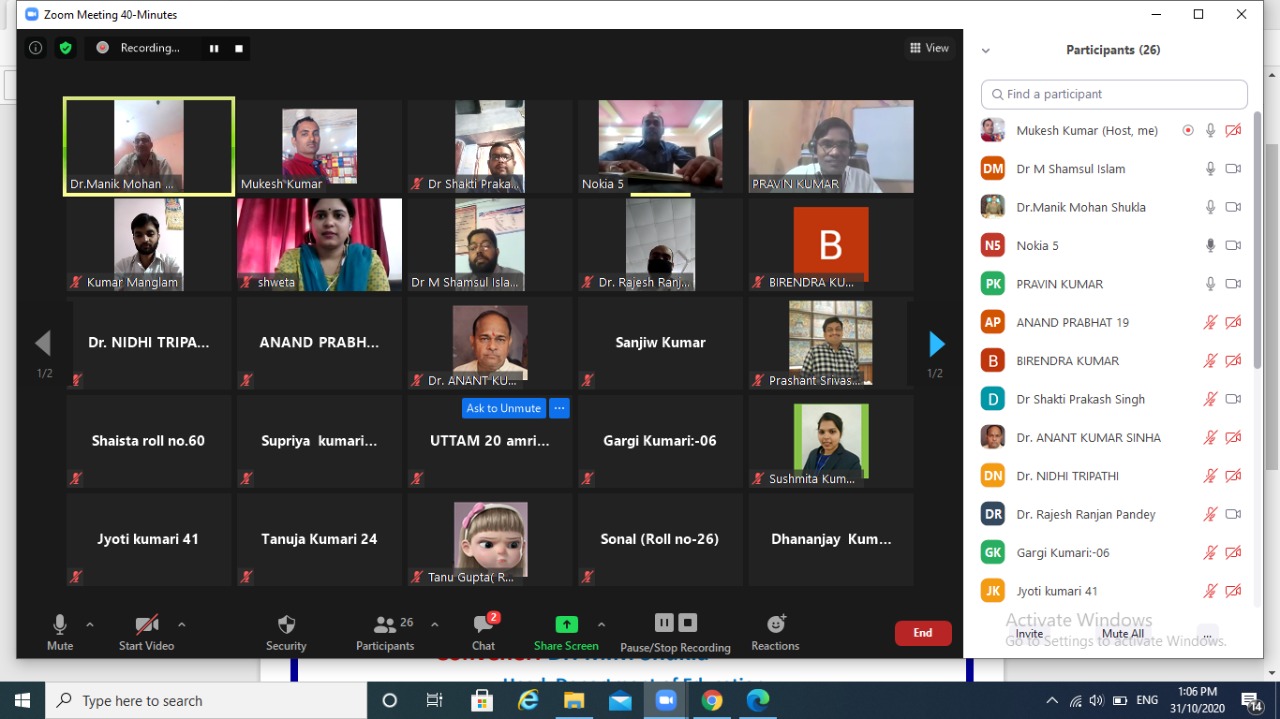Click muted mic icon for Dr. NIDHI TRIPATHI
Screen dimensions: 1280x719
point(1210,476)
